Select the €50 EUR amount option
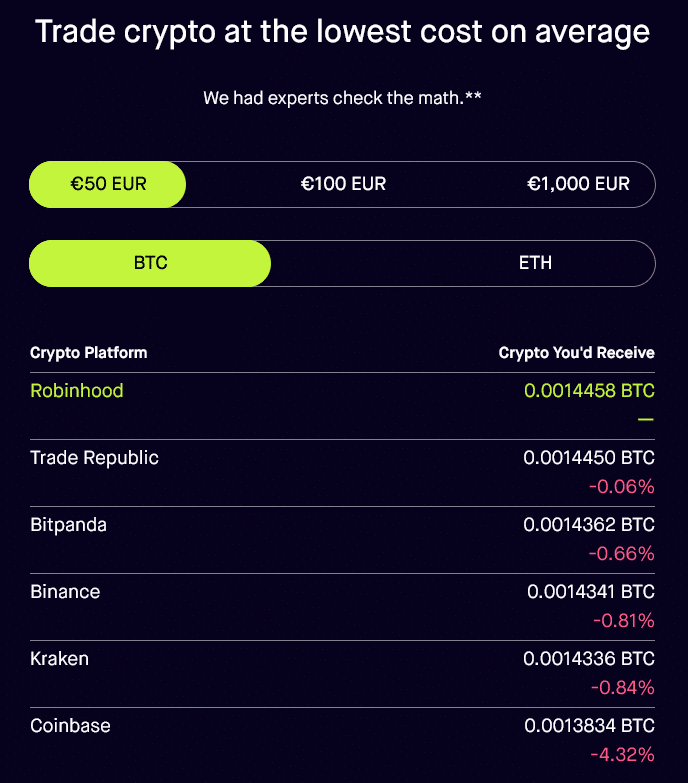This screenshot has width=688, height=783. pyautogui.click(x=107, y=184)
